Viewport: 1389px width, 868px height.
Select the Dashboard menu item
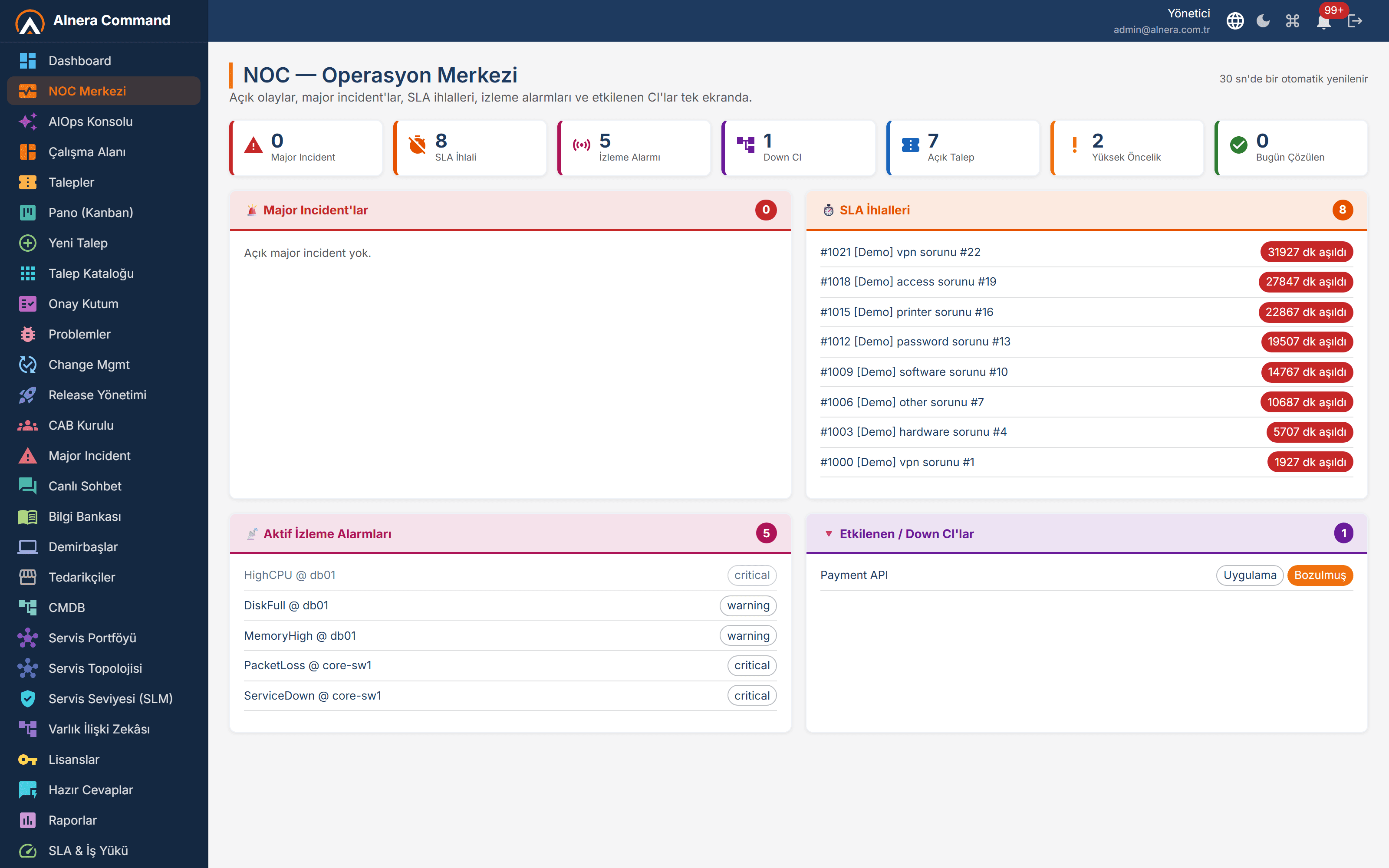tap(104, 61)
